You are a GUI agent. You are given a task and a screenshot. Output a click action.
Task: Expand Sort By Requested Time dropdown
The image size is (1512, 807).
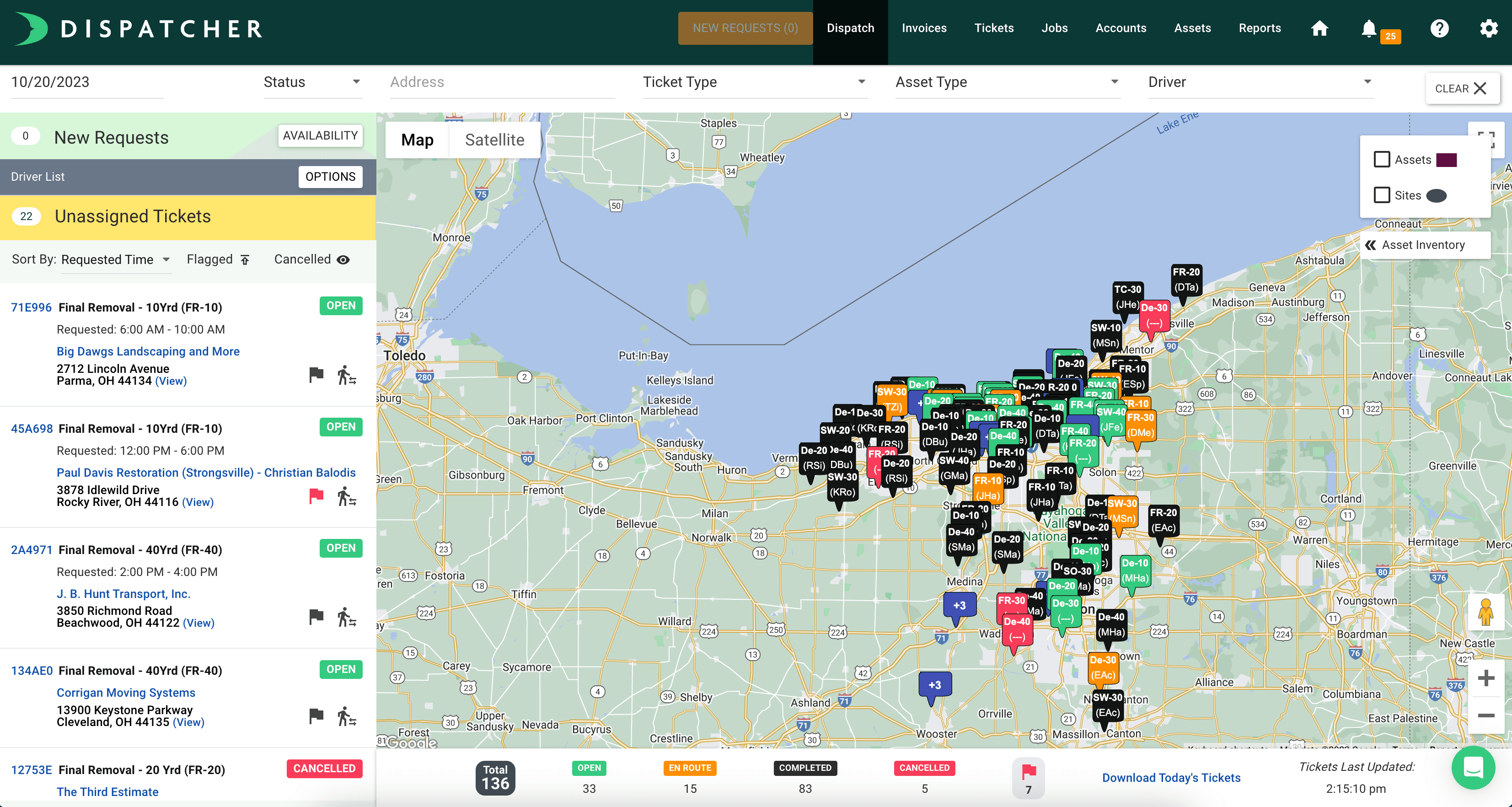(x=116, y=259)
